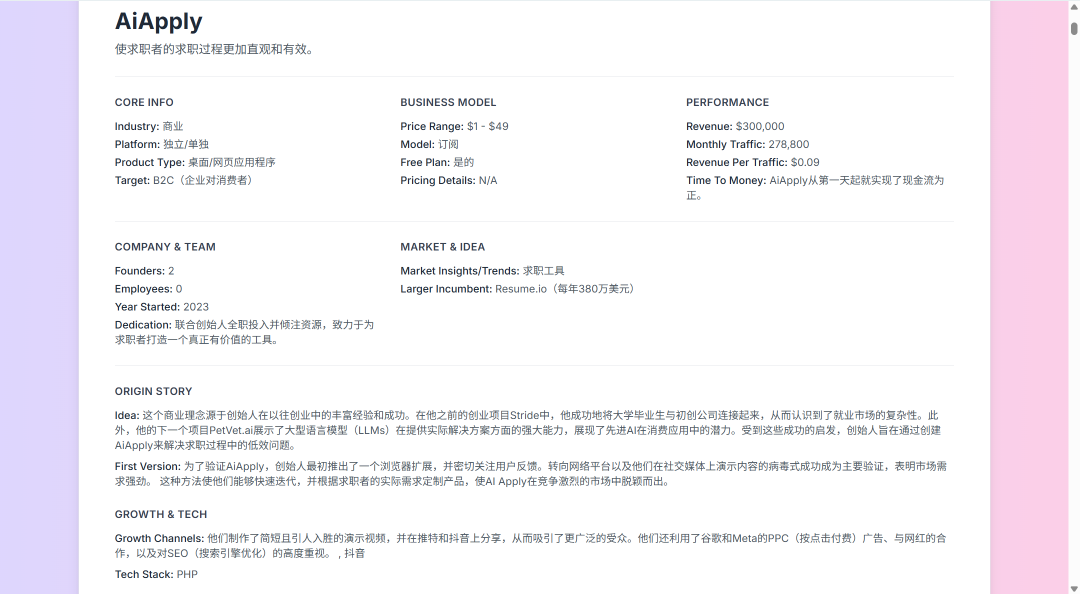
Task: Click the vertical scrollbar thumb
Action: click(1074, 28)
